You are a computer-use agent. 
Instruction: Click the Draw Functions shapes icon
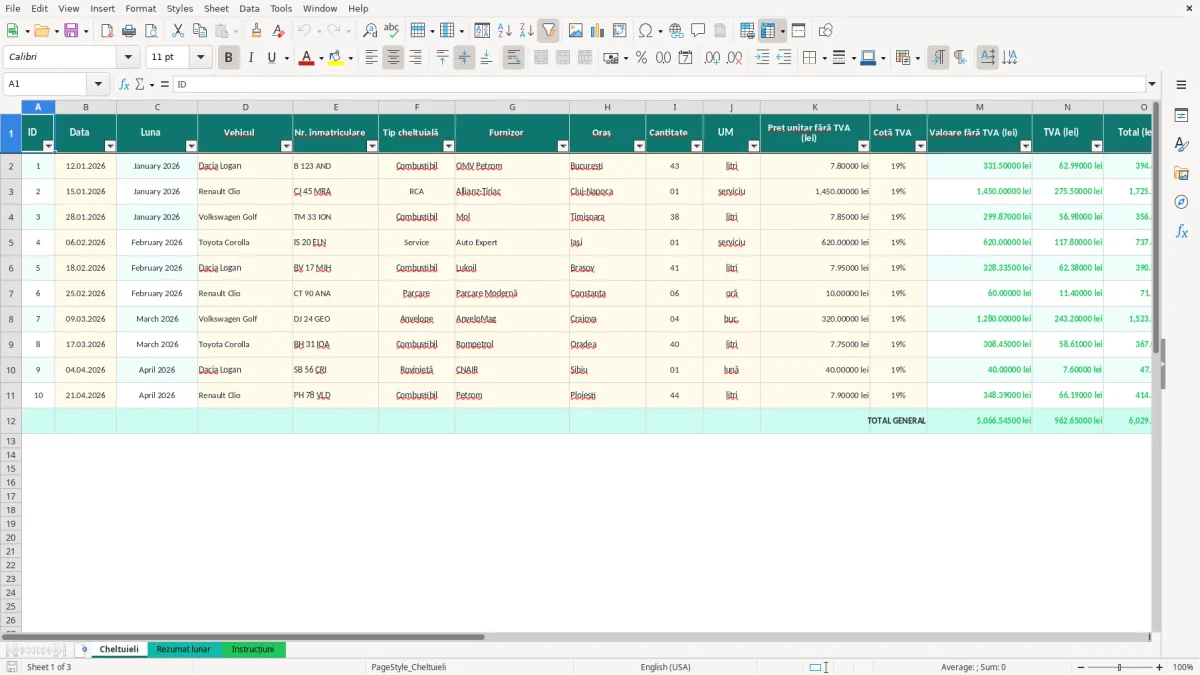(825, 31)
